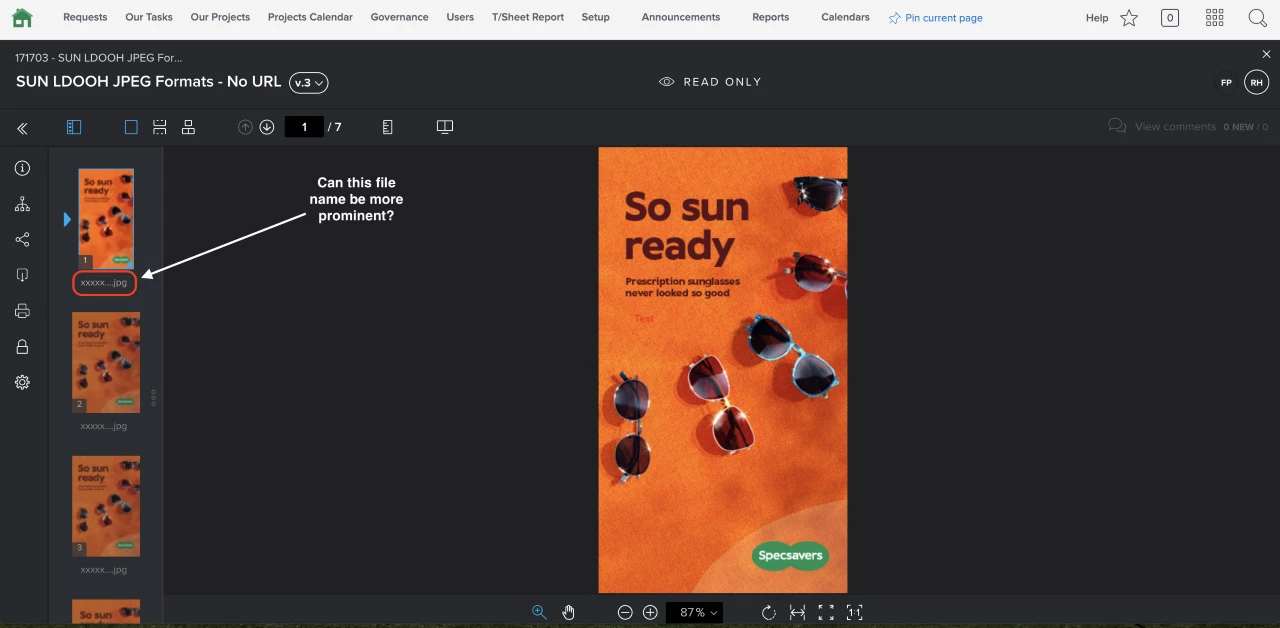Select the hand pan tool
Image resolution: width=1280 pixels, height=628 pixels.
pos(568,612)
